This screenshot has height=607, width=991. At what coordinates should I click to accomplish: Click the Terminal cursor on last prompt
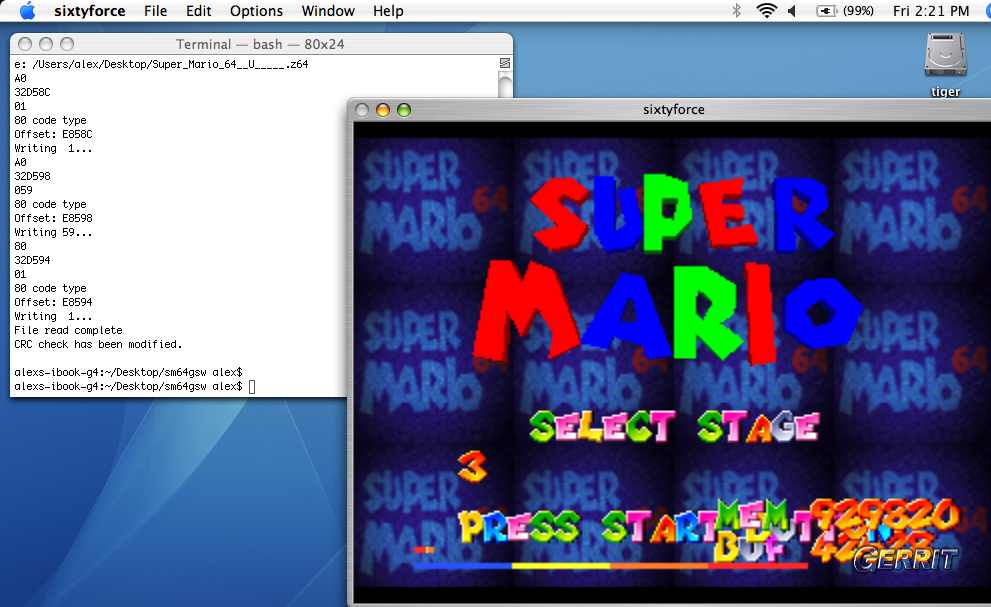click(252, 386)
